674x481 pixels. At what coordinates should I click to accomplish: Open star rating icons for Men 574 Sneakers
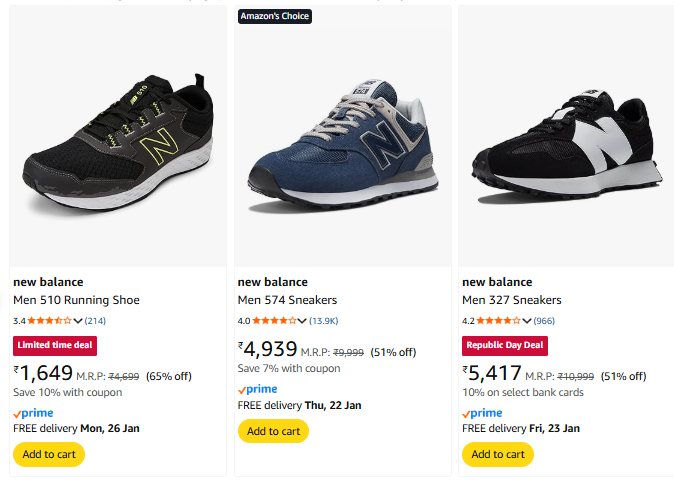(274, 321)
